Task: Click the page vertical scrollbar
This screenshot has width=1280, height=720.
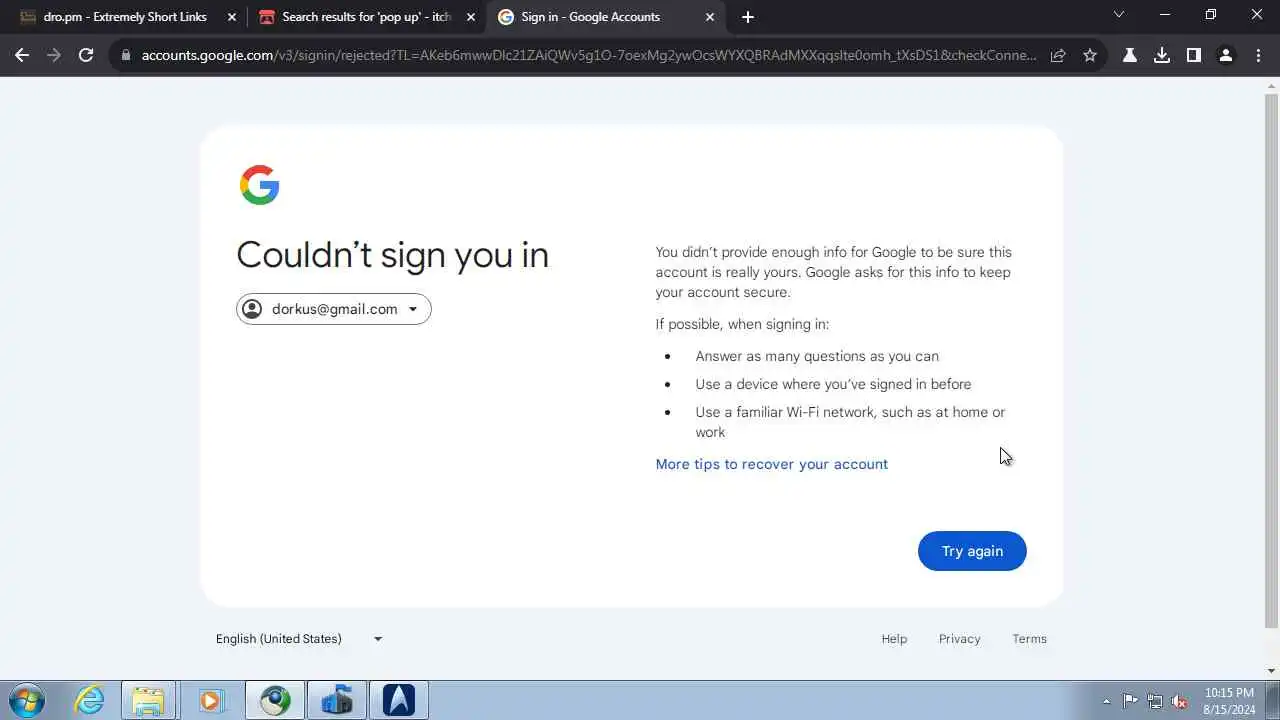Action: (1272, 361)
